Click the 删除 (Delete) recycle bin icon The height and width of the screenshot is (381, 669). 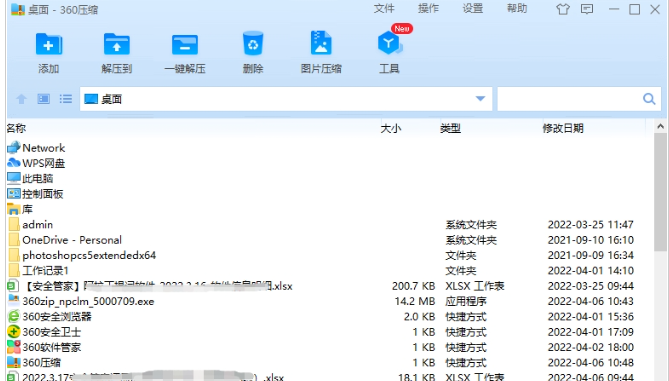253,44
